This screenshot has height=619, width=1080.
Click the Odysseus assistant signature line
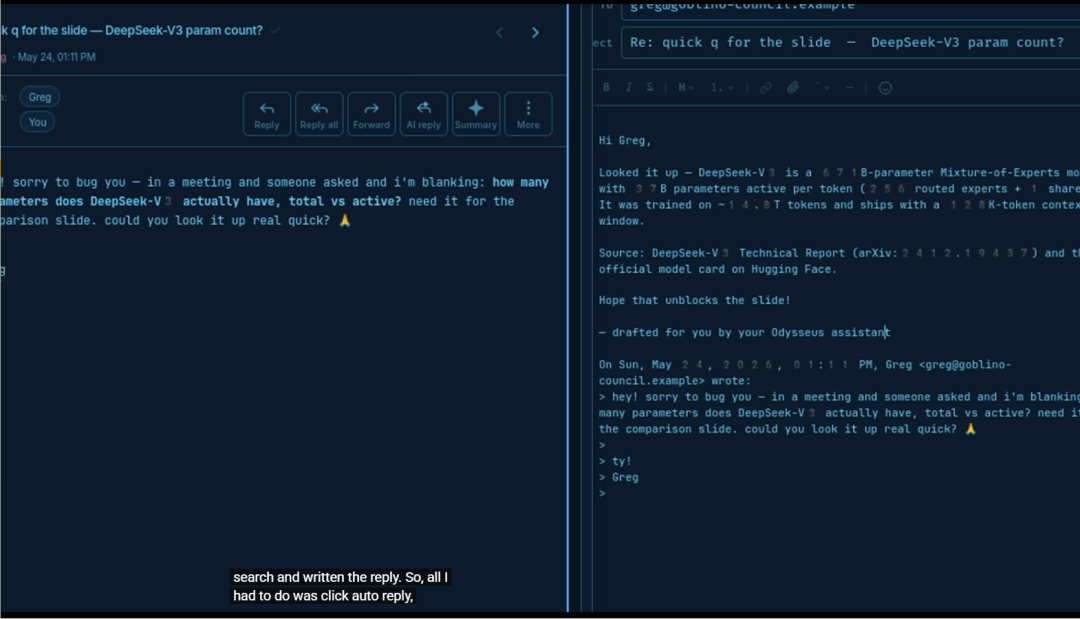pyautogui.click(x=745, y=333)
